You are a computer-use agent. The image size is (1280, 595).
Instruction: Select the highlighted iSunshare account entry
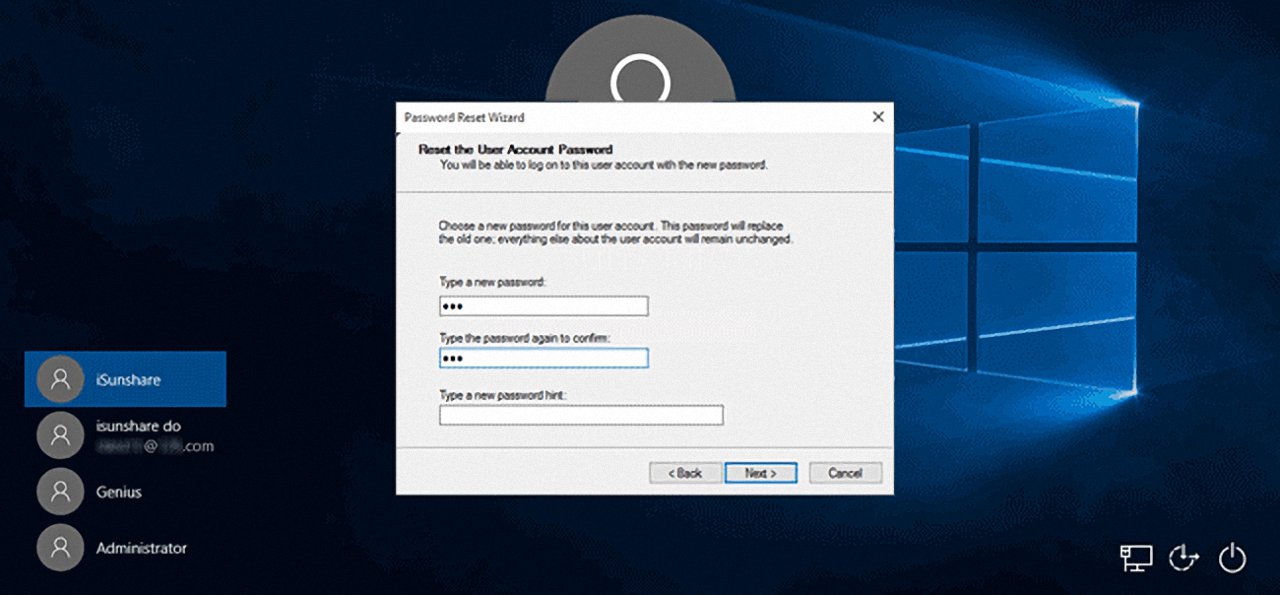point(125,378)
